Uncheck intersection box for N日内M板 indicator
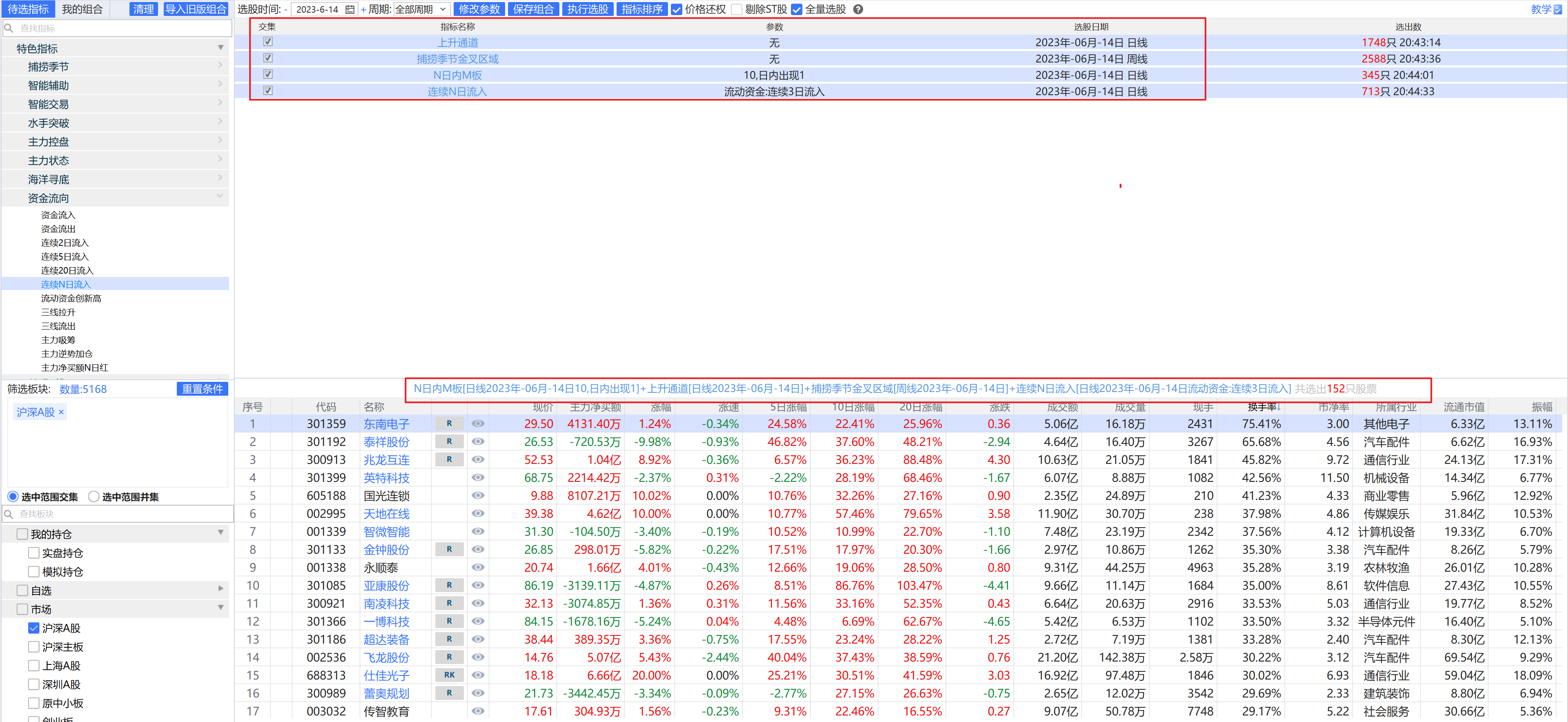1568x722 pixels. (268, 74)
